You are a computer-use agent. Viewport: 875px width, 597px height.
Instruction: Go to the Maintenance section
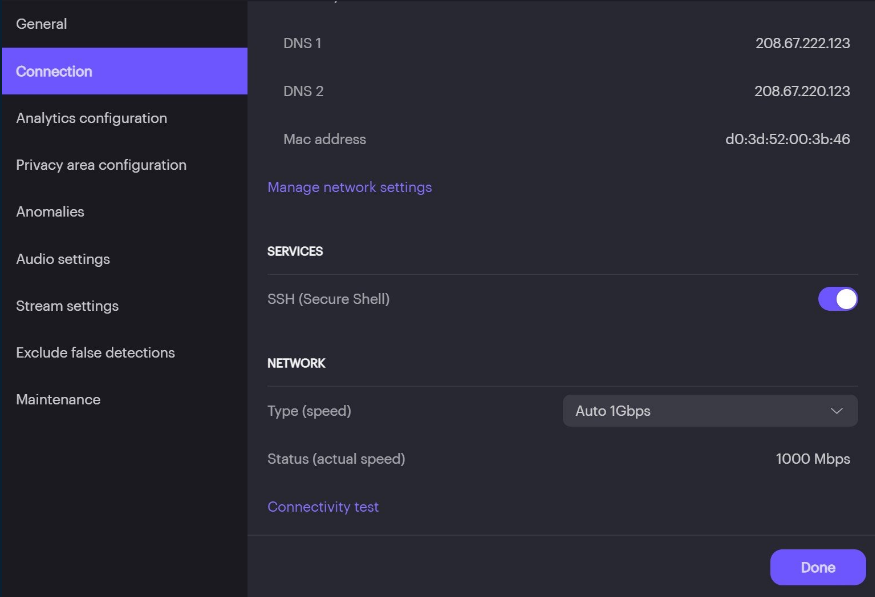pos(58,400)
